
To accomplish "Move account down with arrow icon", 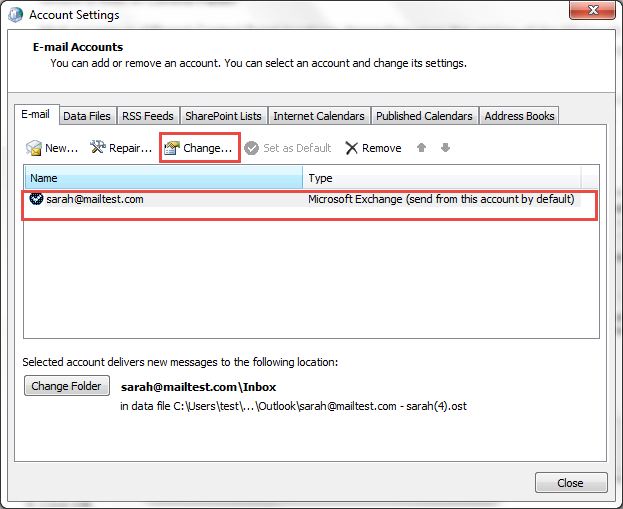I will 445,148.
